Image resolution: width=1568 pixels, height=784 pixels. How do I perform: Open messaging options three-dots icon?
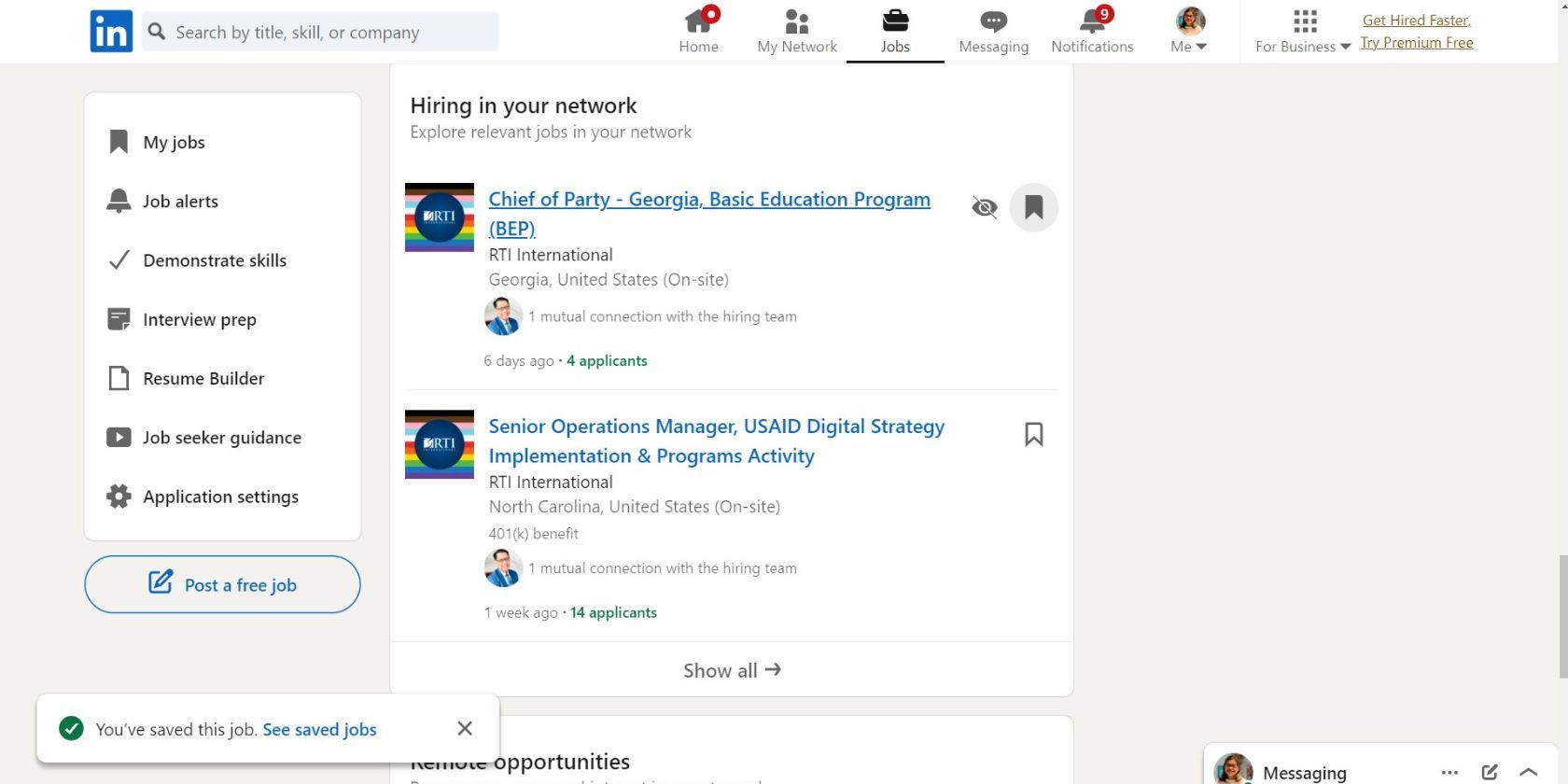click(1449, 772)
